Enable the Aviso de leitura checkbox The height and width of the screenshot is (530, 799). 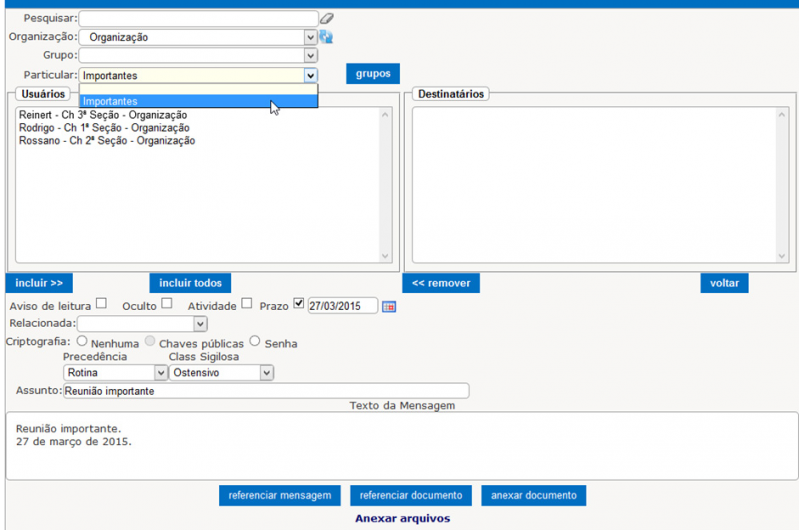pos(101,304)
